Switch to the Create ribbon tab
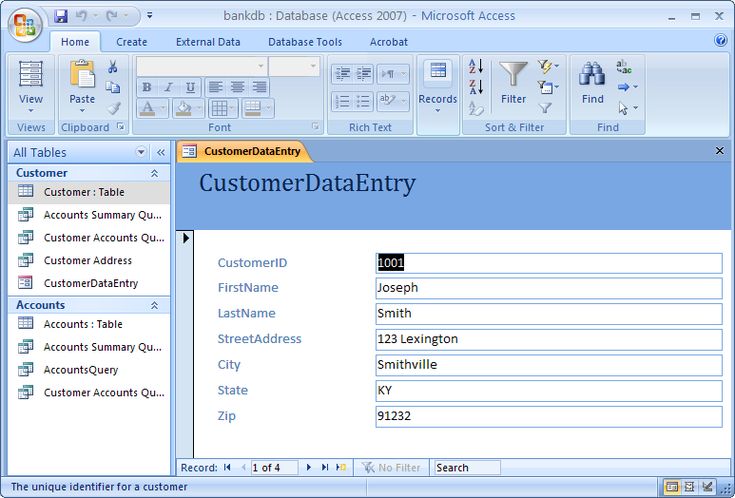 (x=131, y=42)
